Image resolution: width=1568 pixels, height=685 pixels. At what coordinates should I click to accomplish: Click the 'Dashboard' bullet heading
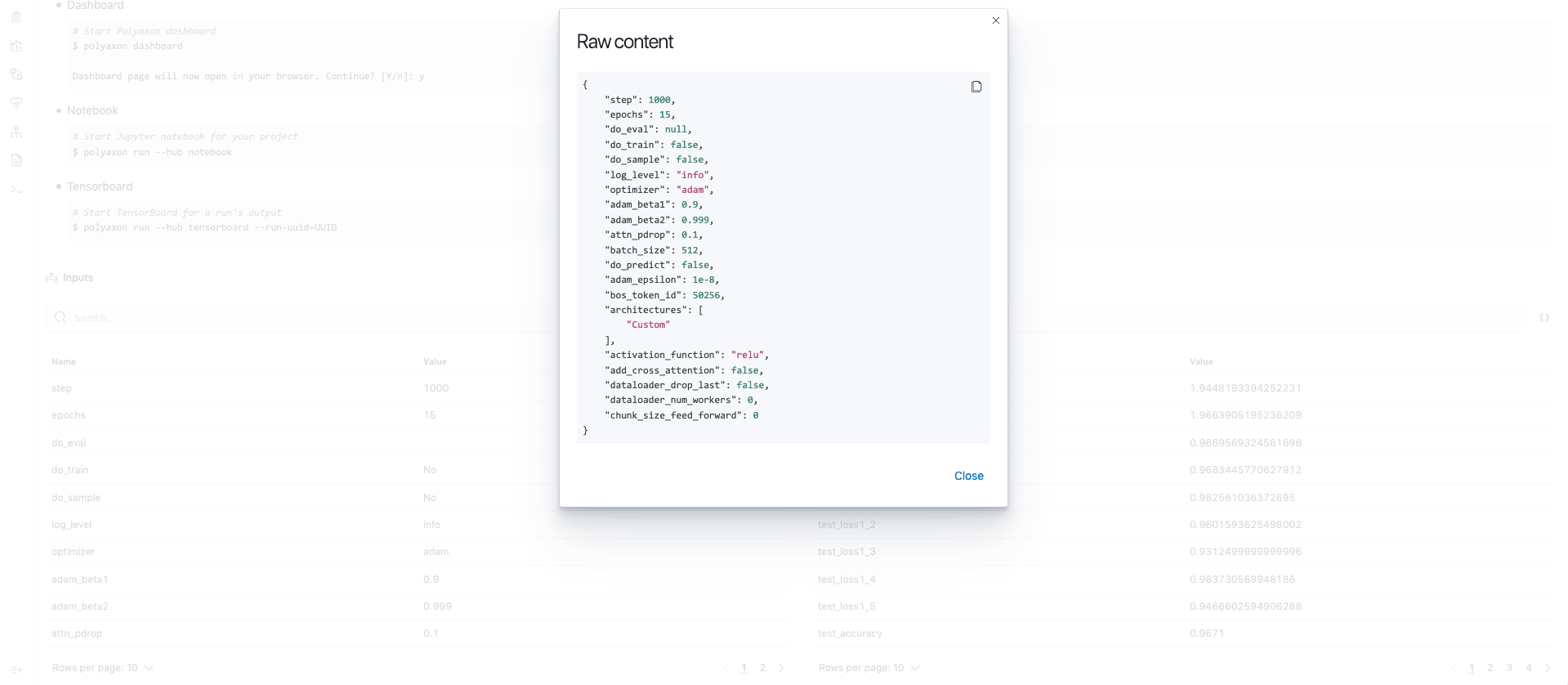[x=96, y=6]
